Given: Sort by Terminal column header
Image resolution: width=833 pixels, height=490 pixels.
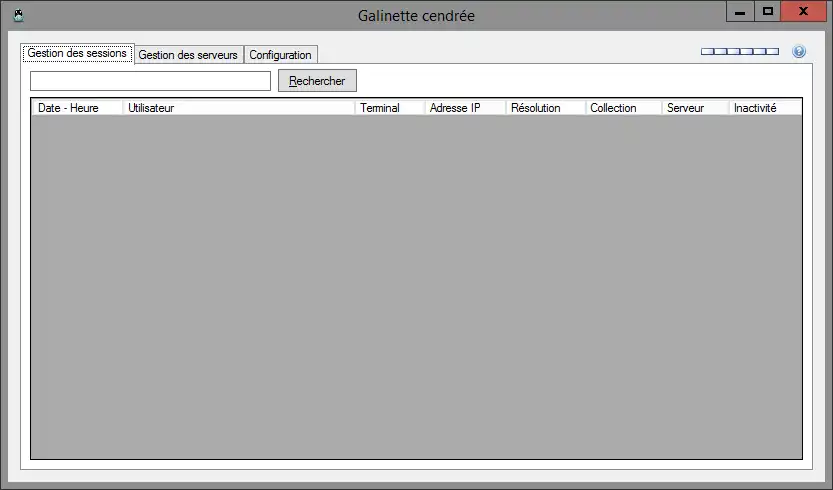Looking at the screenshot, I should 389,108.
